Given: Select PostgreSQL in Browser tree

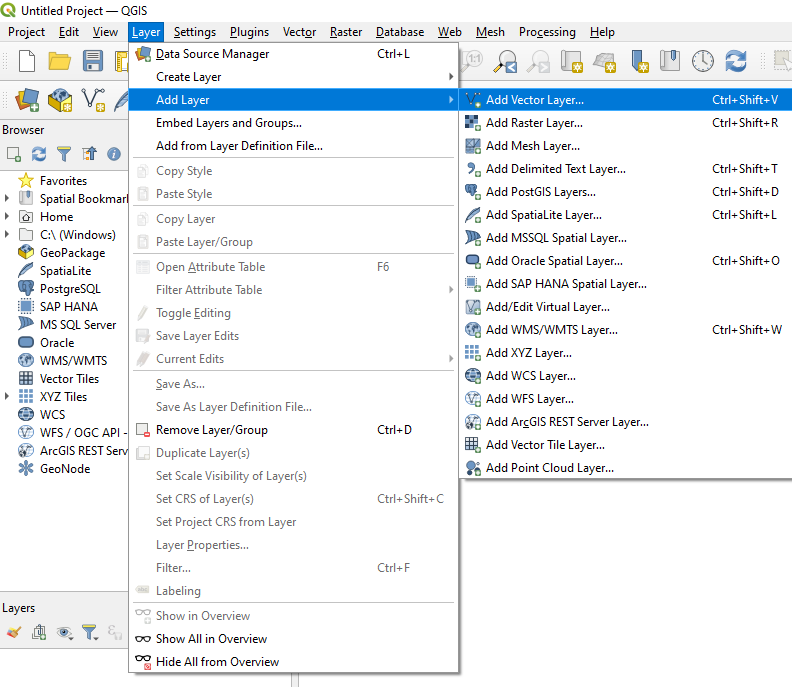Looking at the screenshot, I should (x=70, y=289).
